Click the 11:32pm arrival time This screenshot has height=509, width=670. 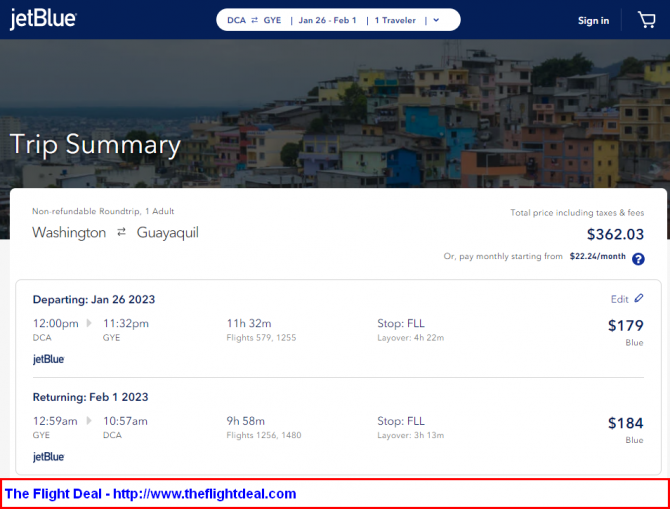126,324
